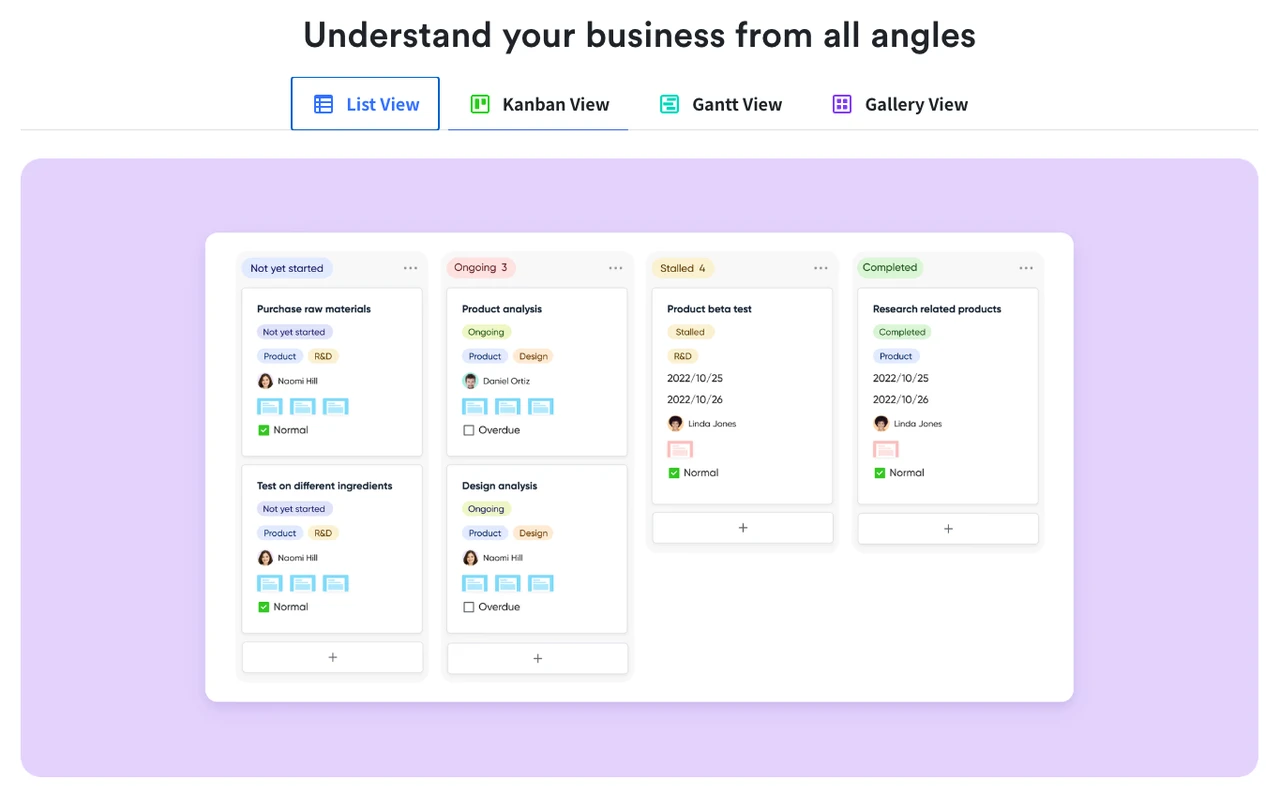1280x795 pixels.
Task: Open the Not yet started column options menu
Action: (410, 268)
